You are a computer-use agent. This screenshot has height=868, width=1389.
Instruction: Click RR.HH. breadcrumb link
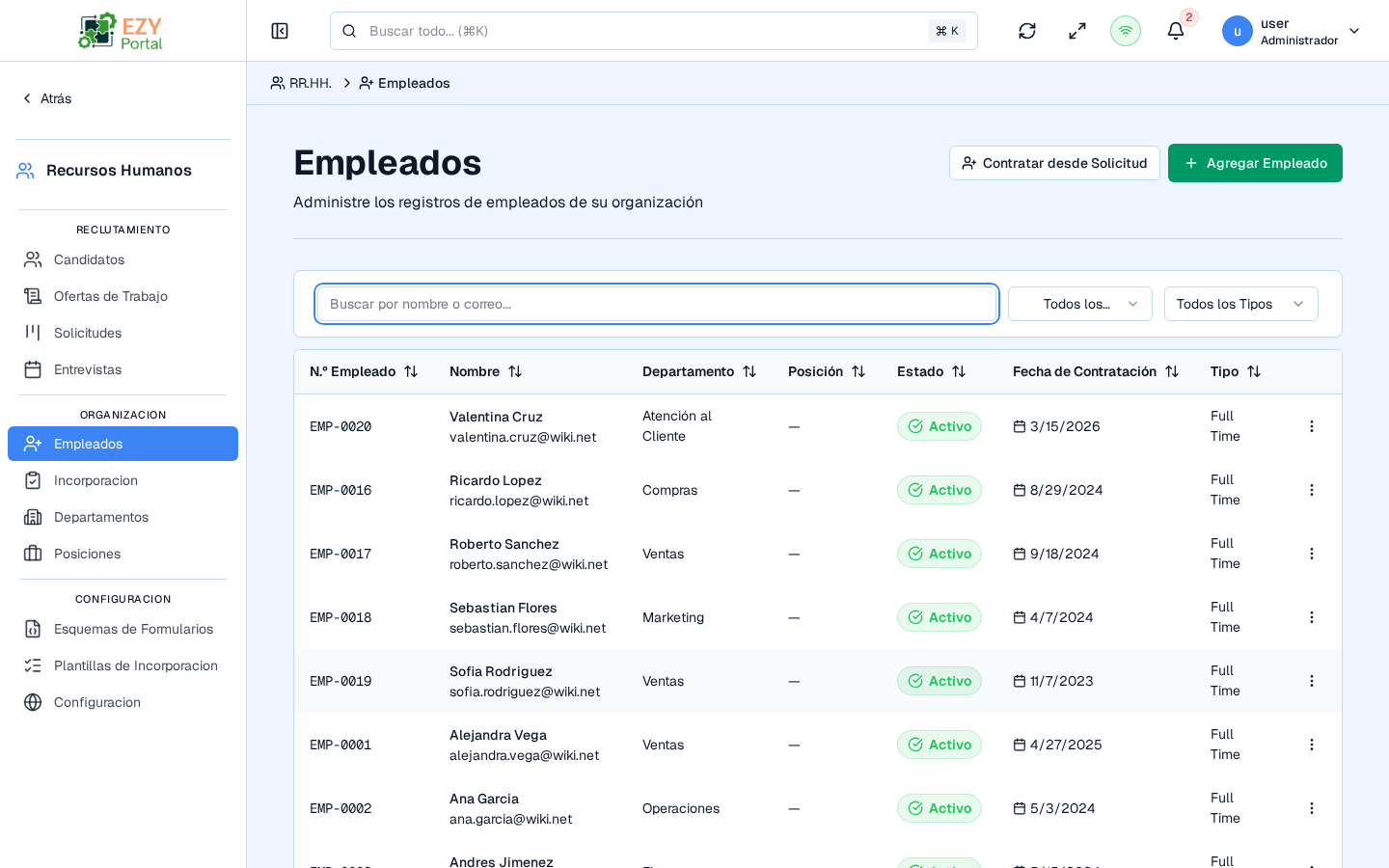[x=301, y=83]
